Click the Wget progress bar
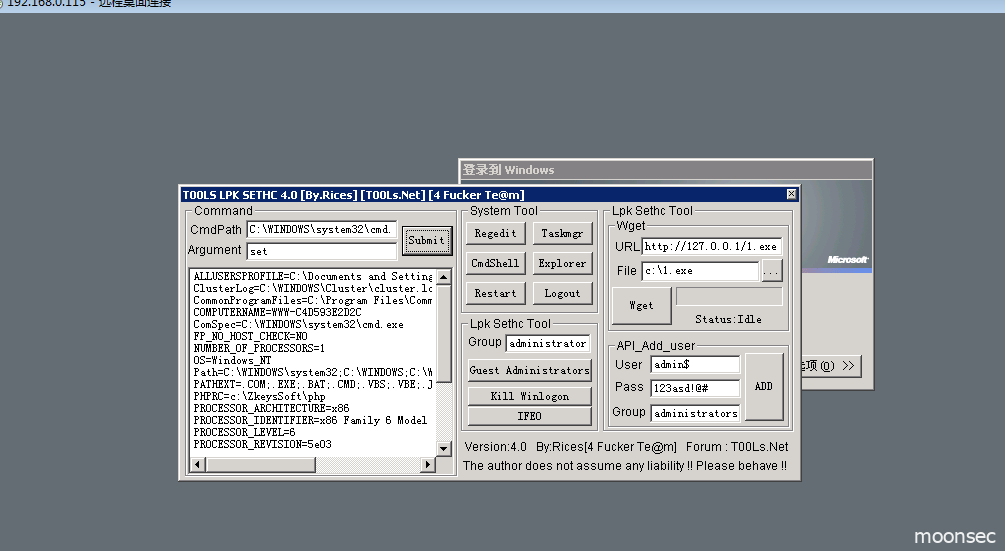 tap(729, 297)
